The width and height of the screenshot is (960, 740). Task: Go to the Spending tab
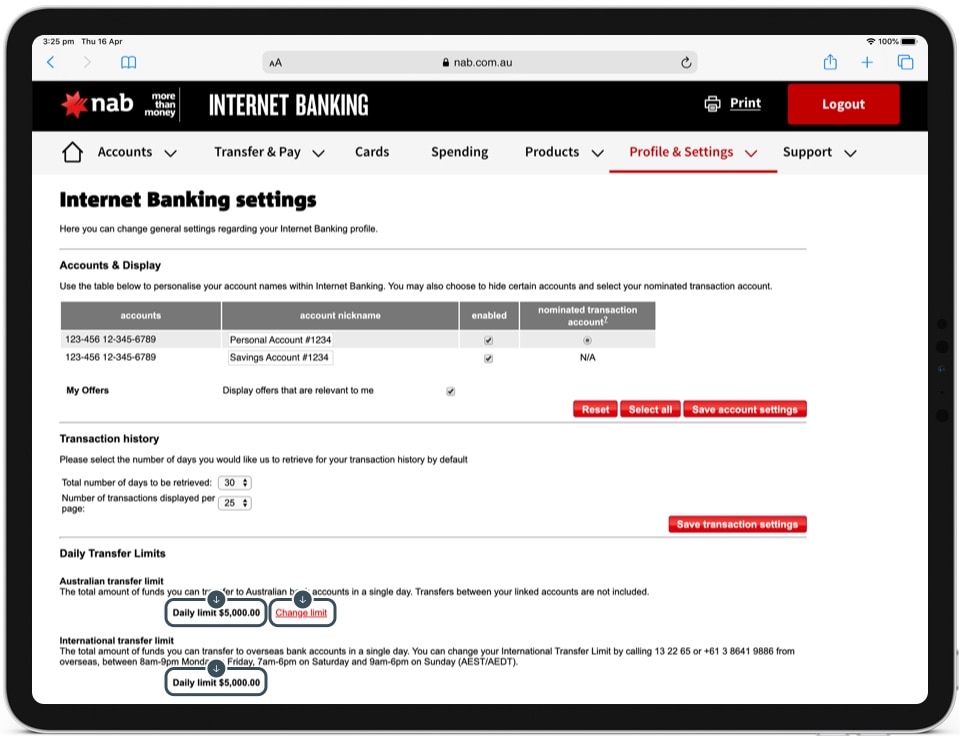[459, 152]
